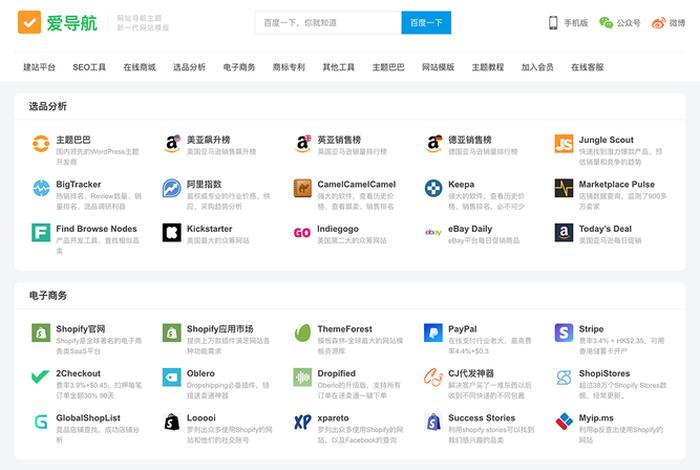The height and width of the screenshot is (470, 700).
Task: Open the CamelCamelCamel camel icon
Action: click(x=303, y=188)
